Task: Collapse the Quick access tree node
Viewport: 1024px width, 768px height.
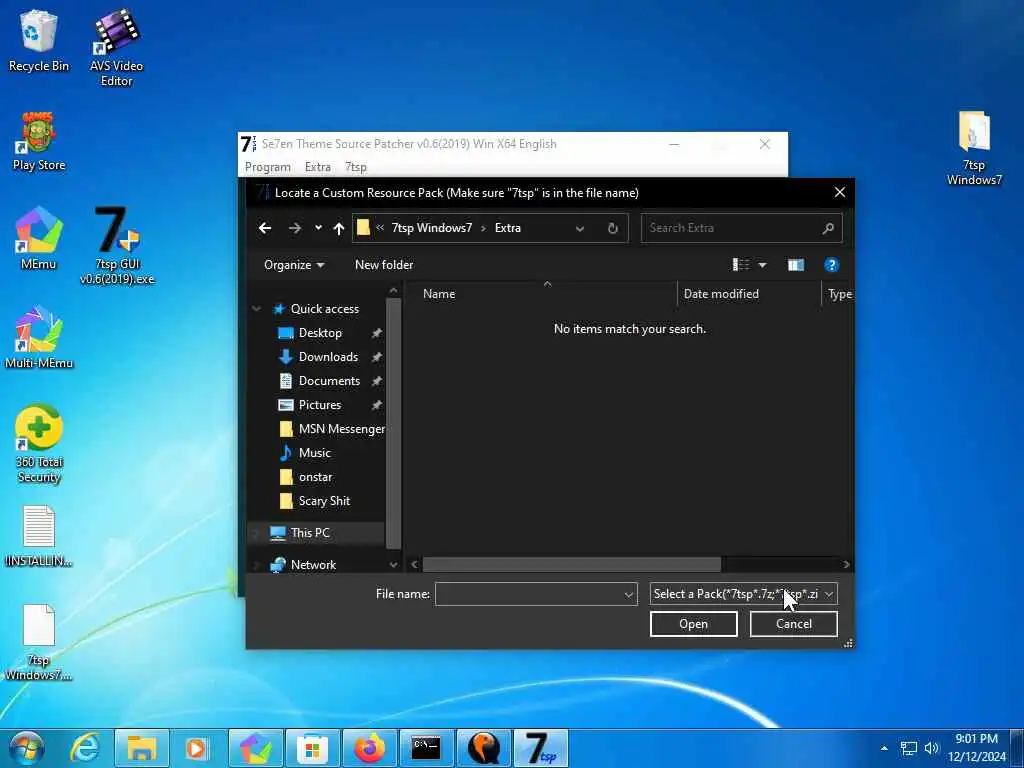Action: tap(257, 309)
